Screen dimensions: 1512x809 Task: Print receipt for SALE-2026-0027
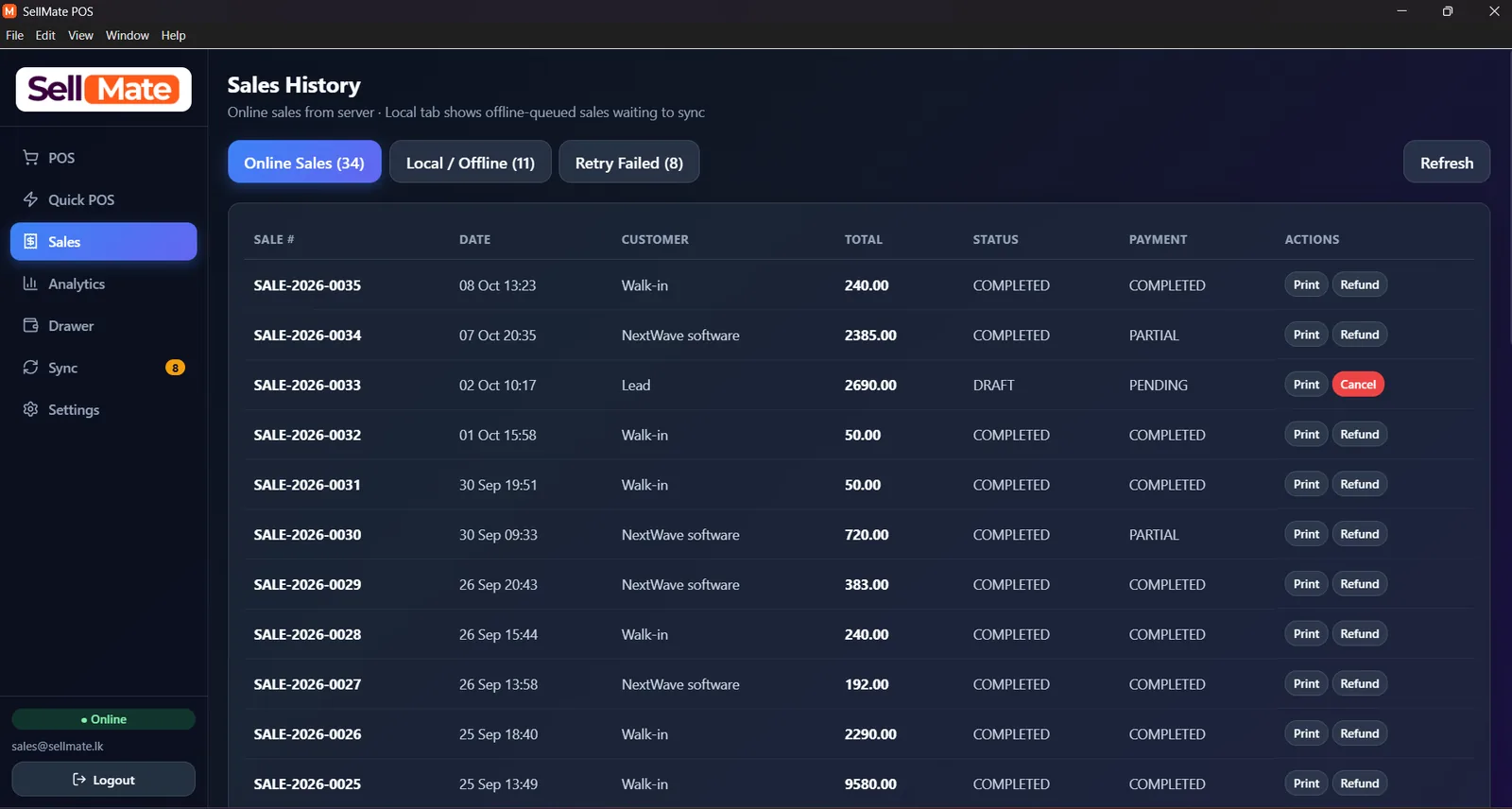[1306, 683]
